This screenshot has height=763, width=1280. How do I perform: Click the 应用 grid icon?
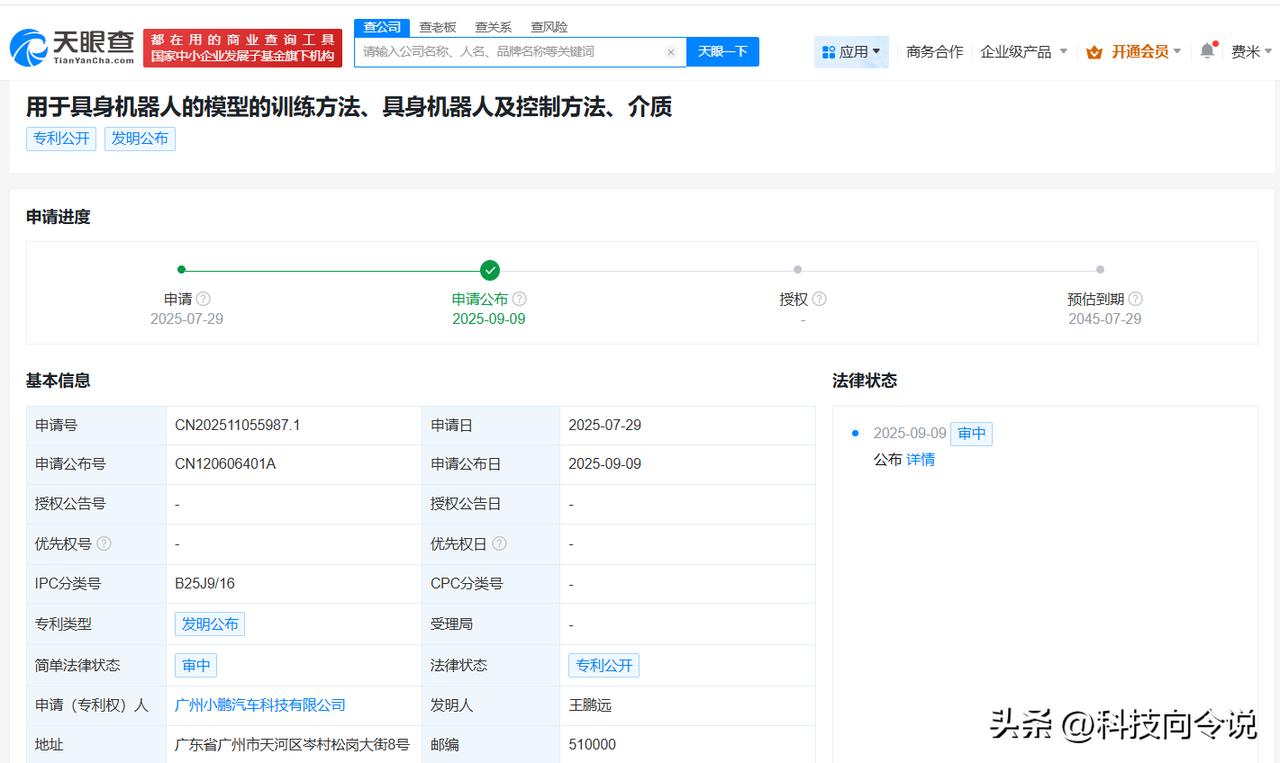coord(828,52)
